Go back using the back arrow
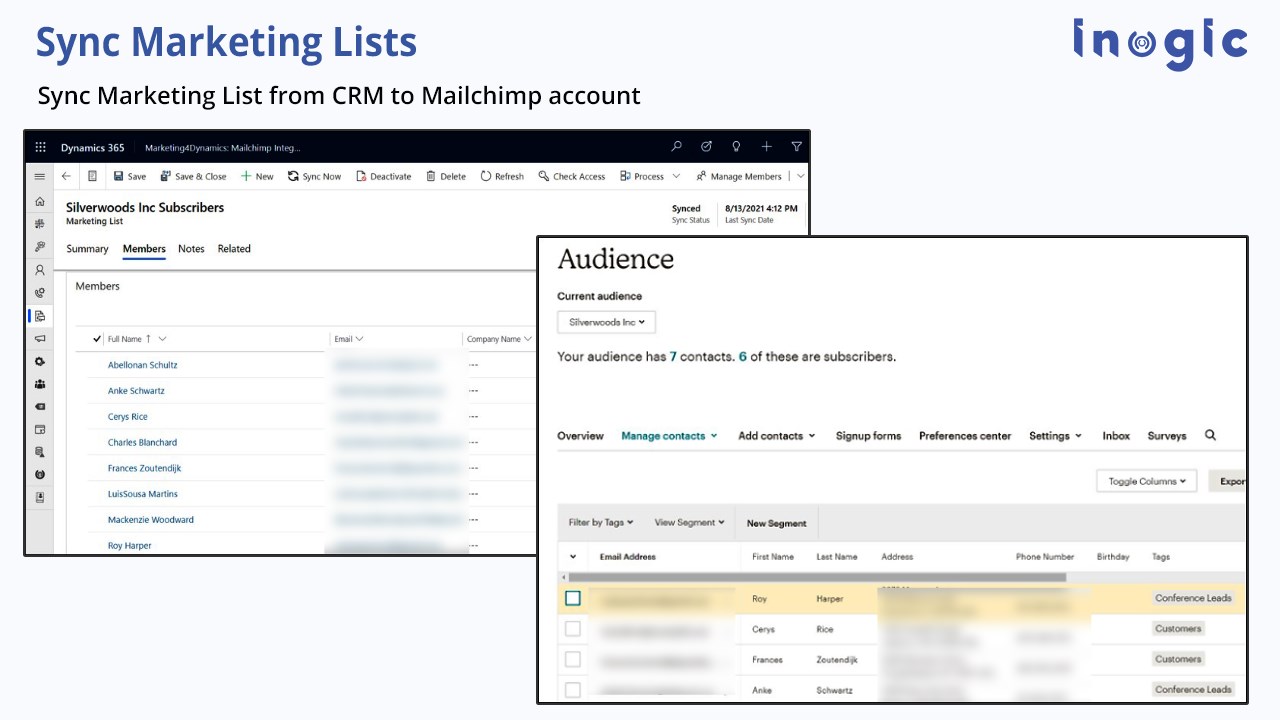 (66, 176)
